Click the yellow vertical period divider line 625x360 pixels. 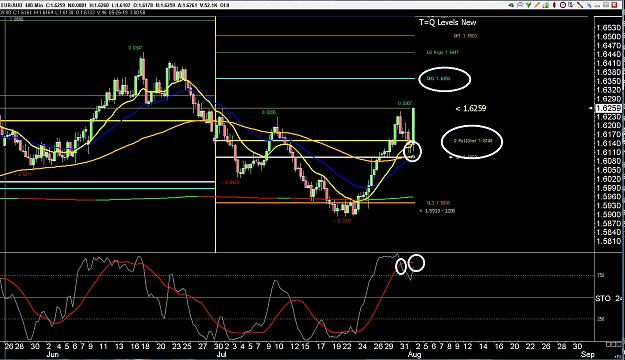(x=215, y=134)
